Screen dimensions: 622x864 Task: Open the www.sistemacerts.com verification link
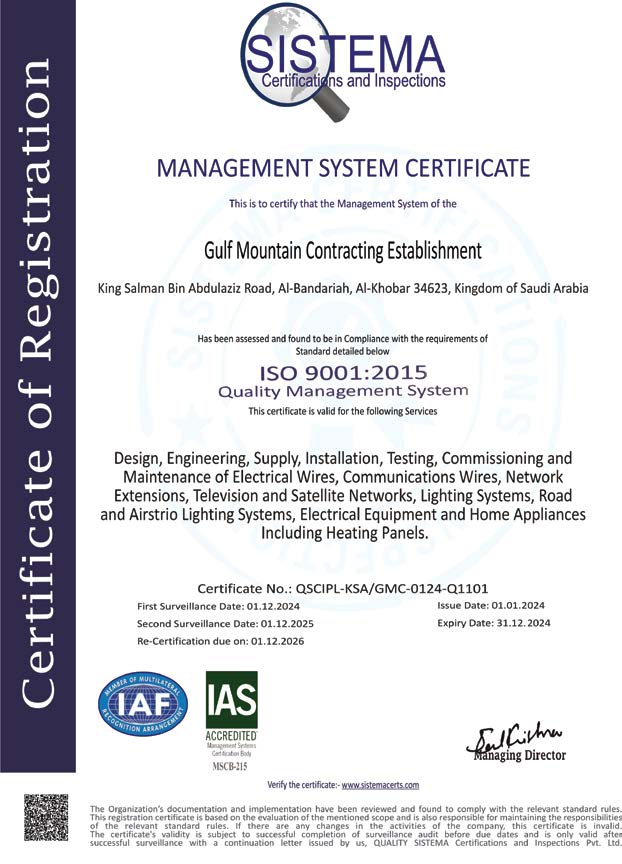click(380, 785)
